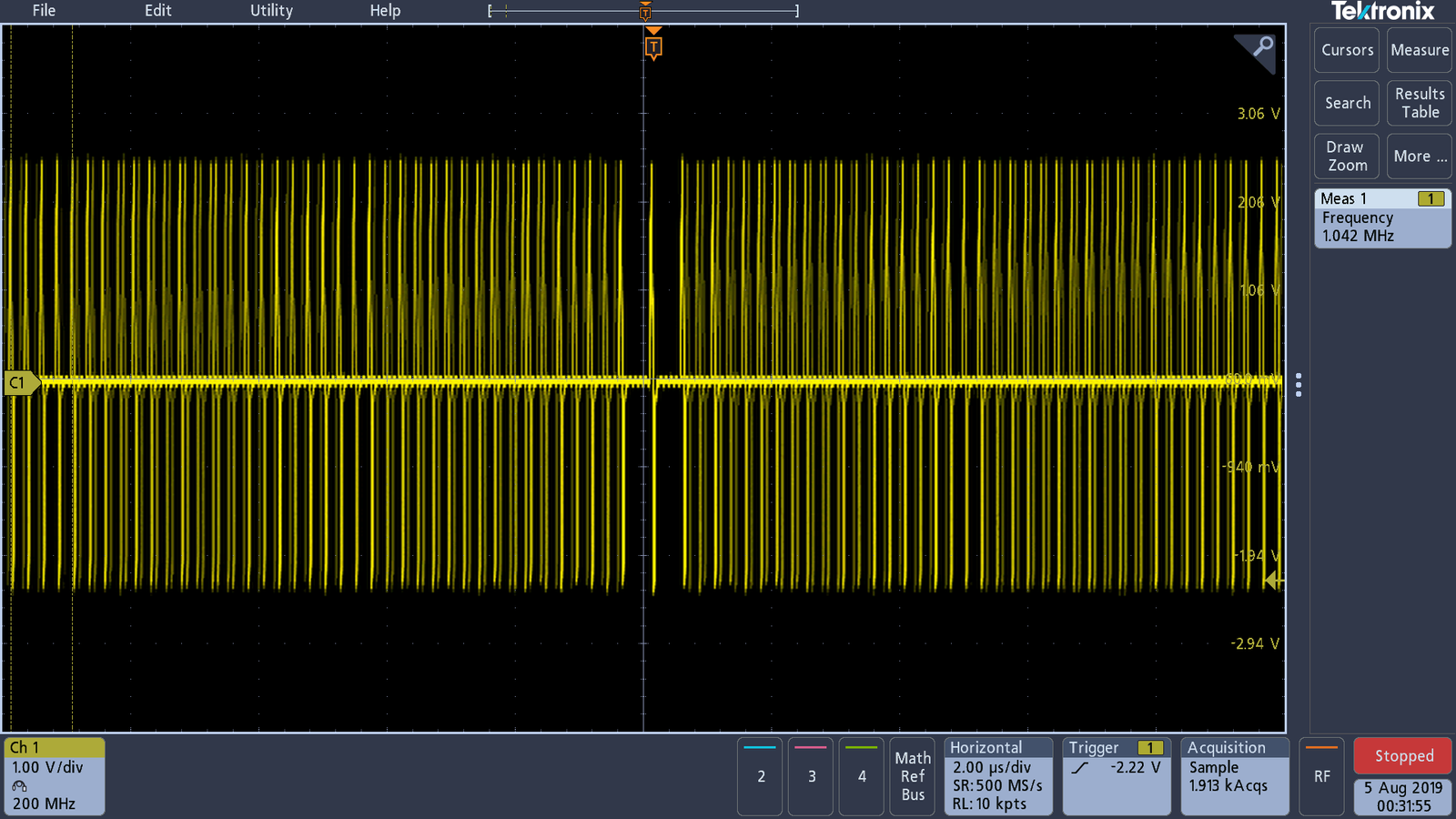The width and height of the screenshot is (1456, 819).
Task: Click the Cursors button
Action: point(1347,50)
